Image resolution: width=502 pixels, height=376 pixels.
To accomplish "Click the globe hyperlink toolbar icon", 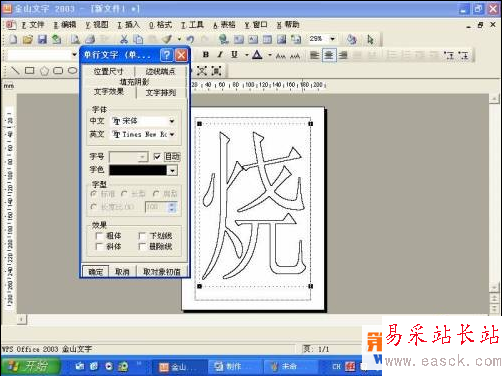I will click(224, 39).
